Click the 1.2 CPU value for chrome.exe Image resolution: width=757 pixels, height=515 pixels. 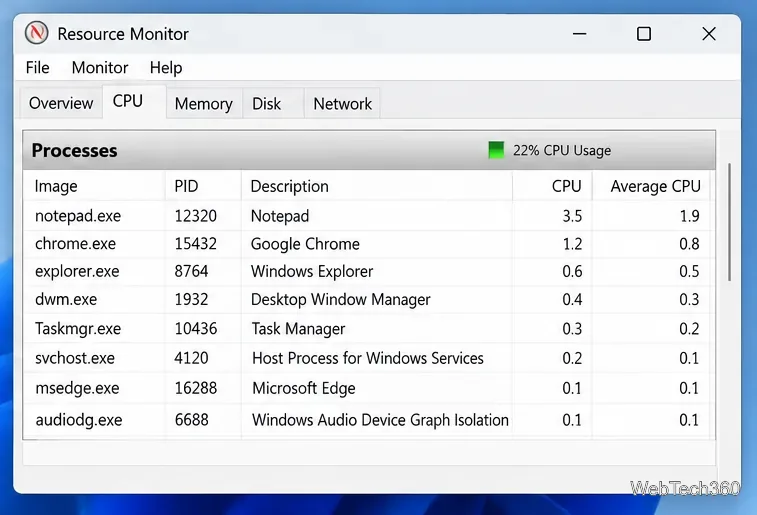click(x=572, y=244)
